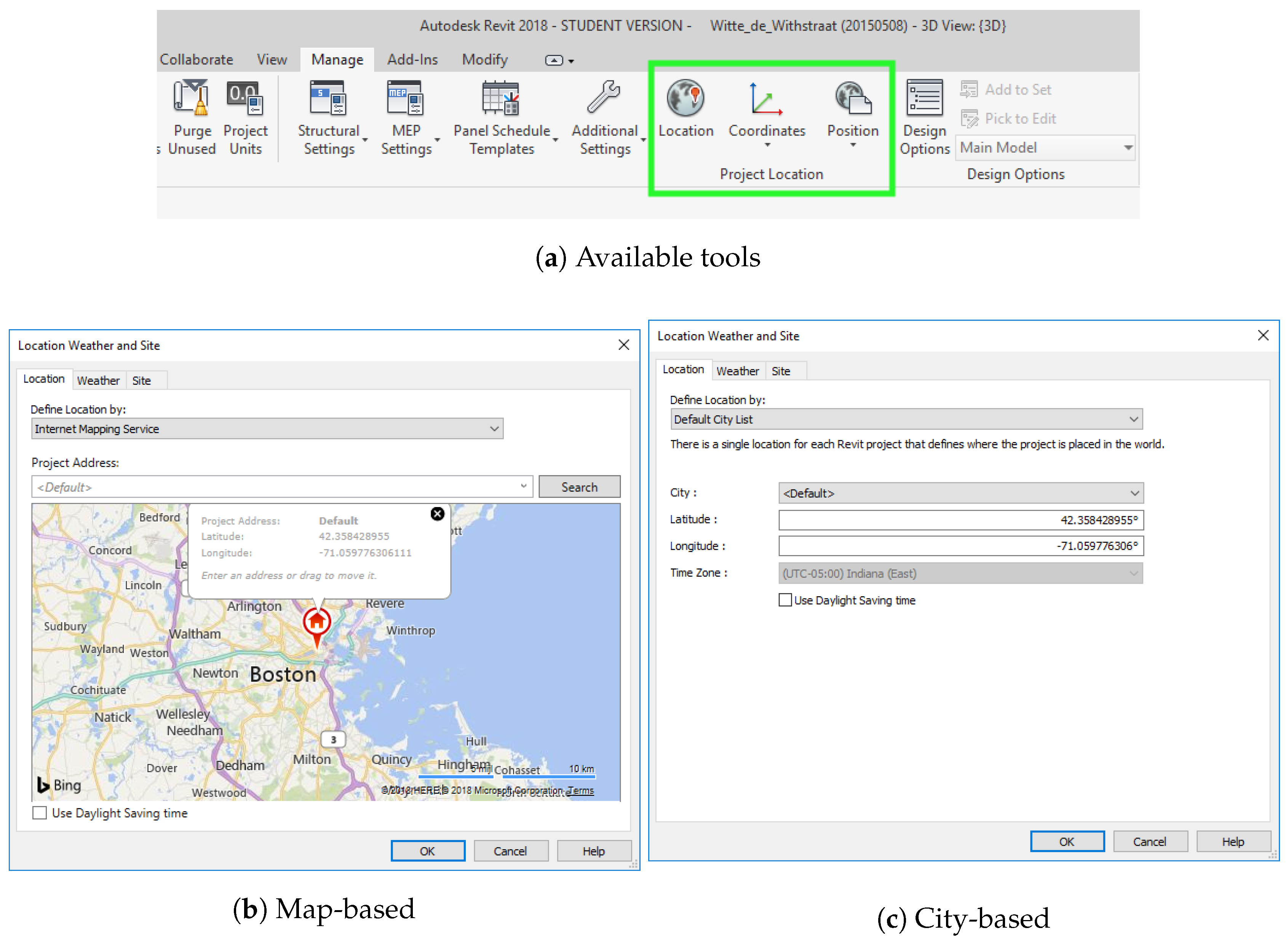Image resolution: width=1288 pixels, height=941 pixels.
Task: Open the Time Zone dropdown
Action: pos(960,574)
